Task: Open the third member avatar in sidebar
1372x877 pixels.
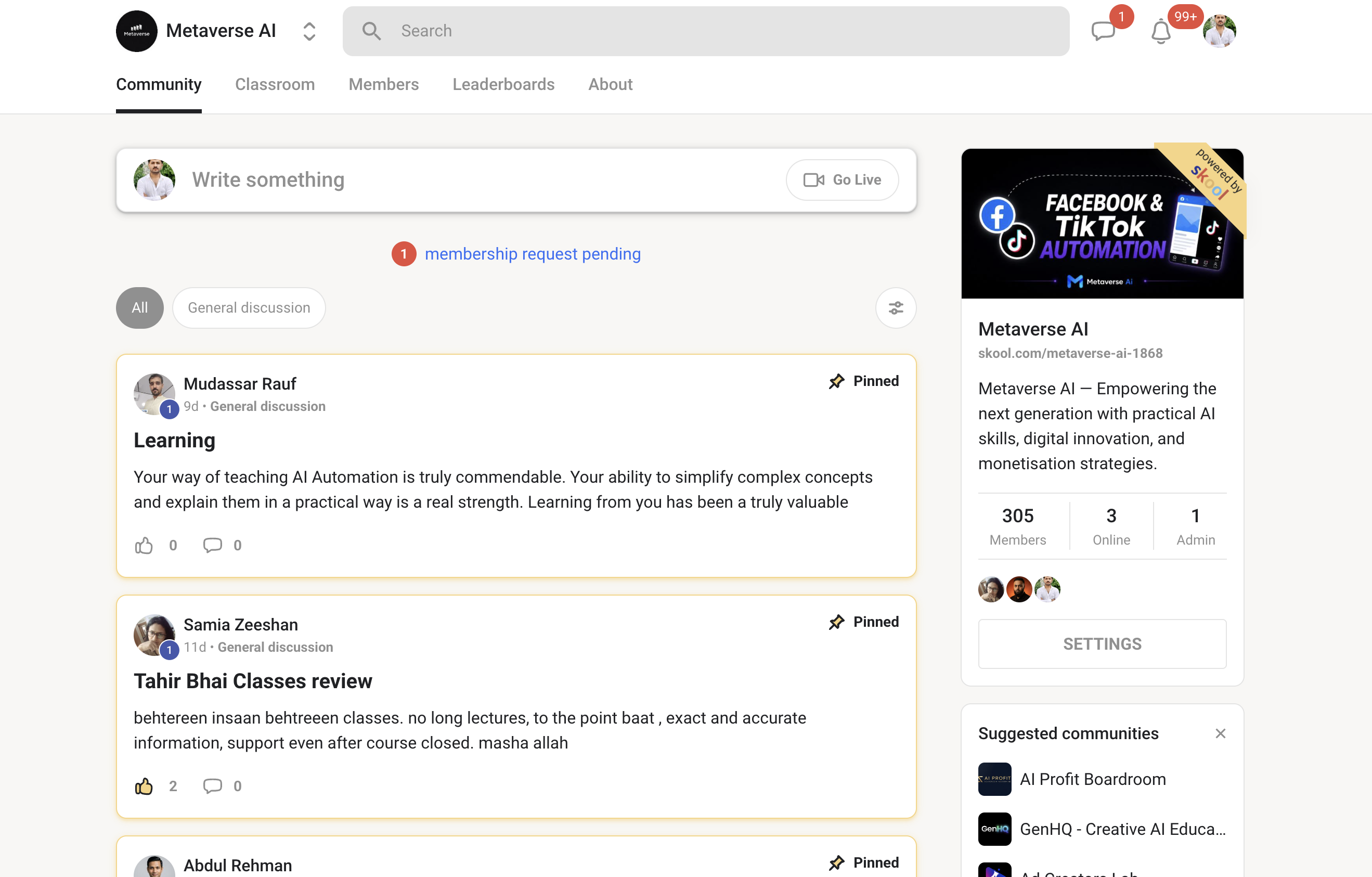Action: tap(1046, 589)
